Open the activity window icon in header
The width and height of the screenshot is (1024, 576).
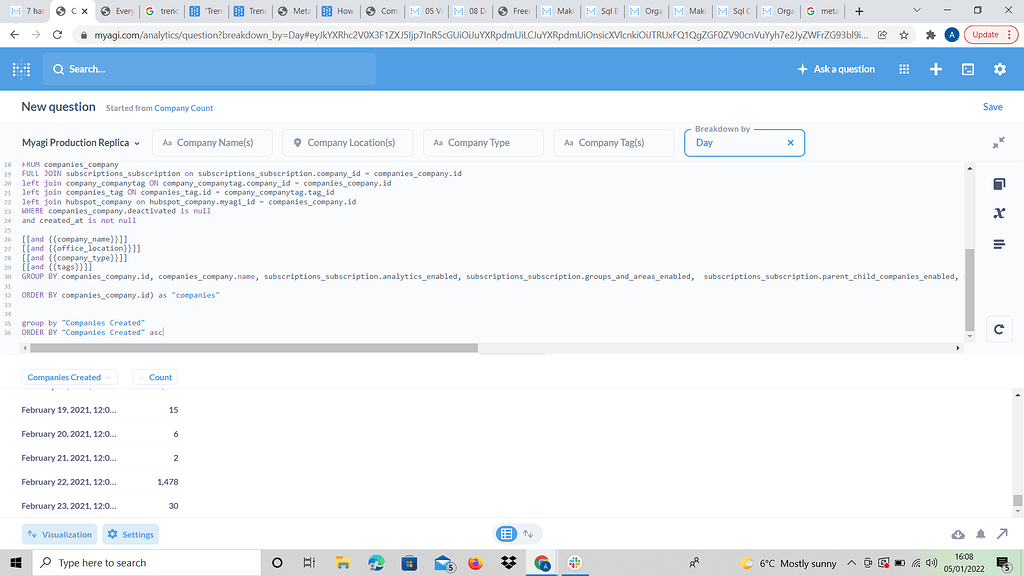pos(968,69)
